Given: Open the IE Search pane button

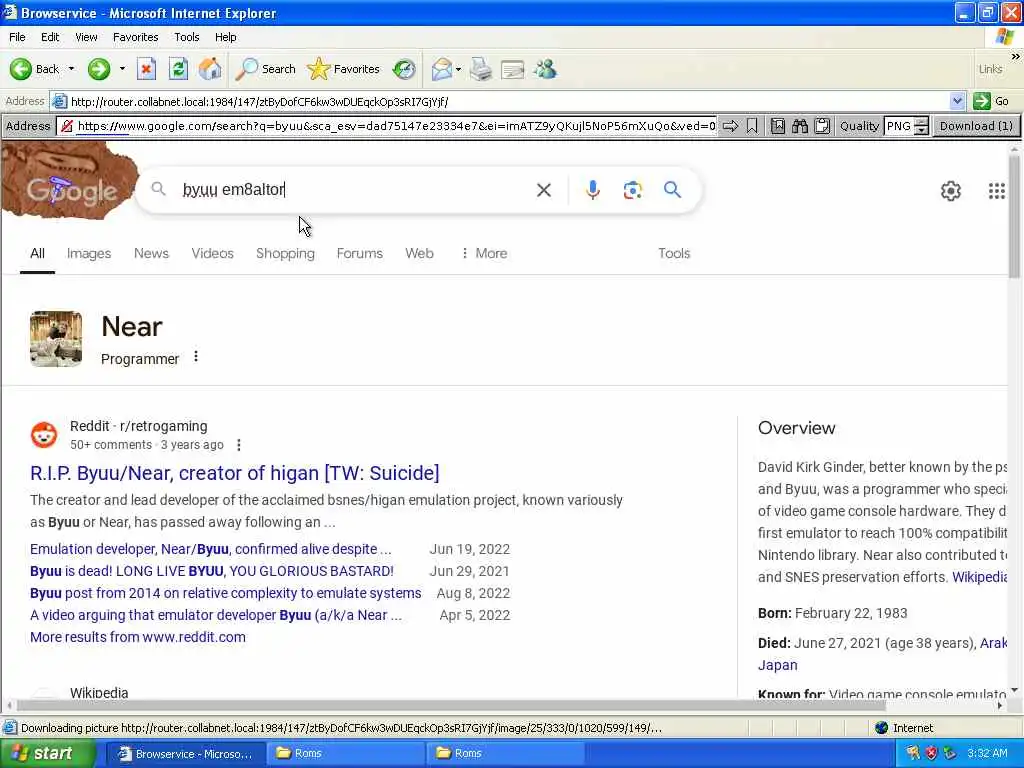Looking at the screenshot, I should click(x=266, y=69).
